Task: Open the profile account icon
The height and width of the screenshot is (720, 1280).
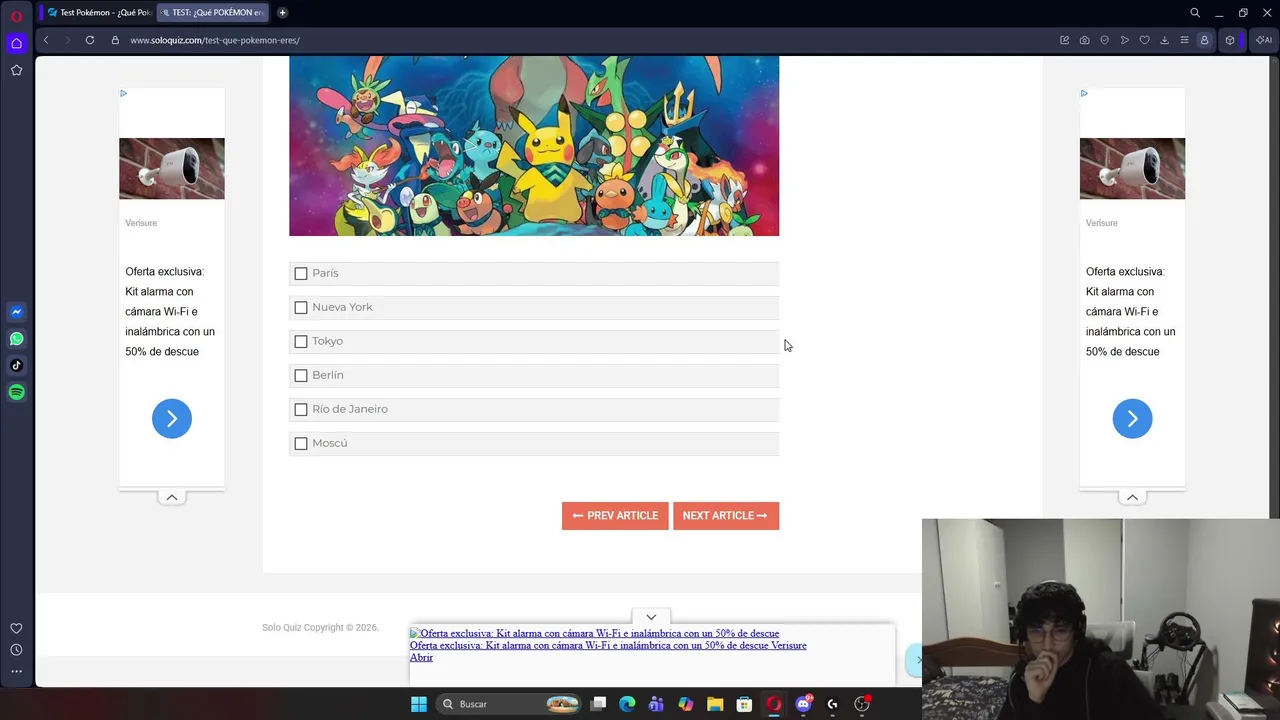Action: (x=1205, y=40)
